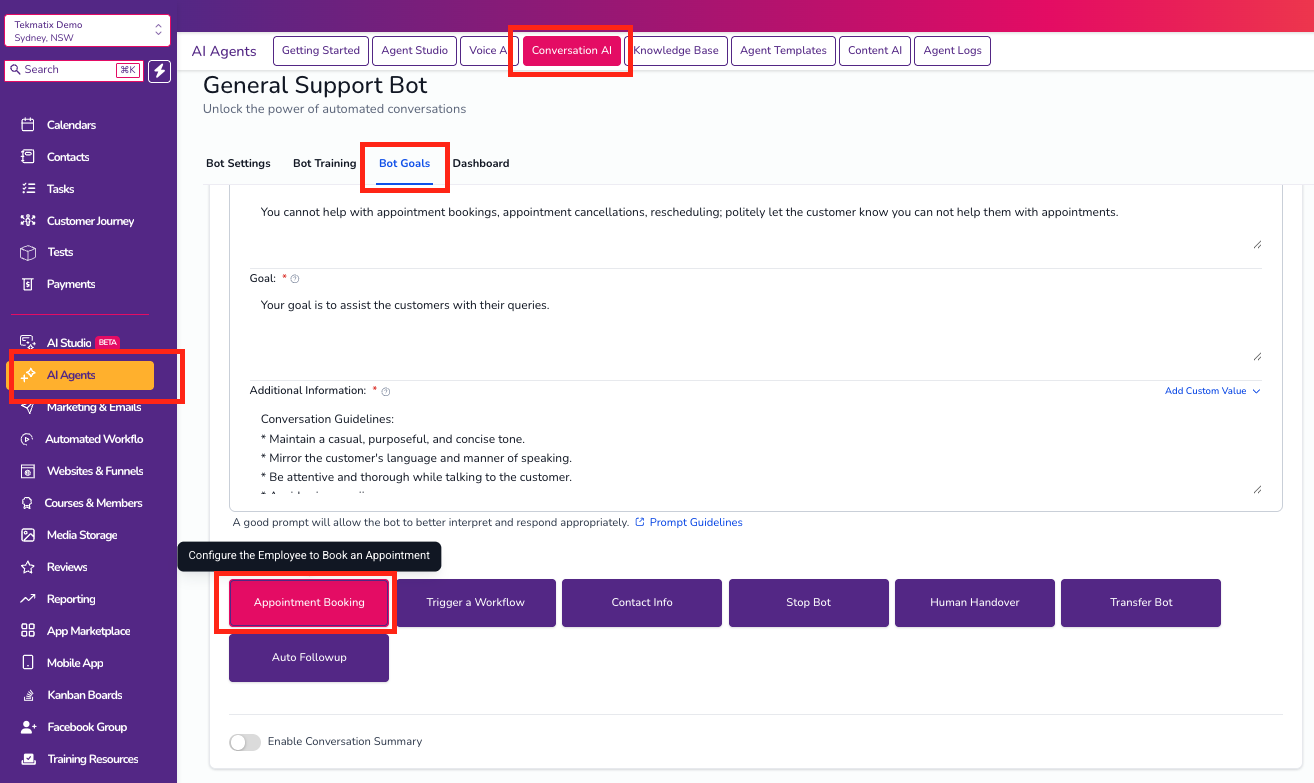Click the Human Handover action button
Screen dimensions: 1314x783
[974, 603]
